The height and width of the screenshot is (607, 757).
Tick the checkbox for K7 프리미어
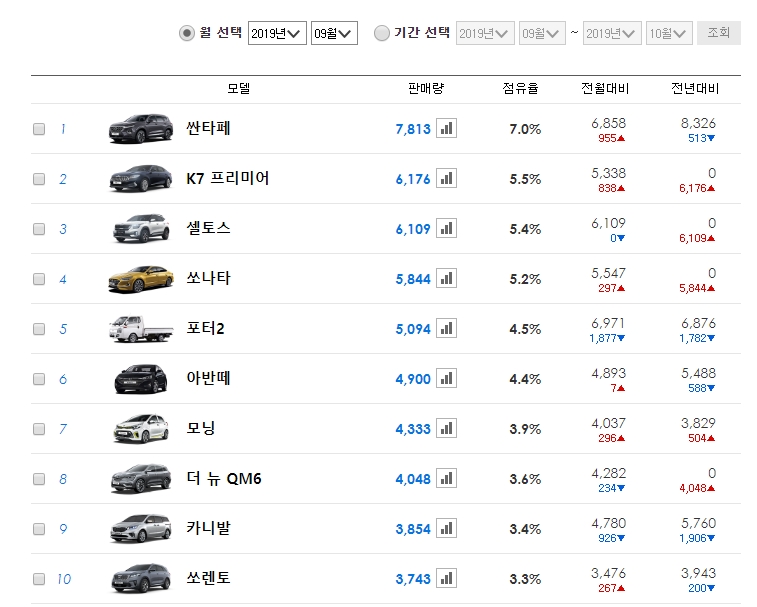(x=39, y=179)
